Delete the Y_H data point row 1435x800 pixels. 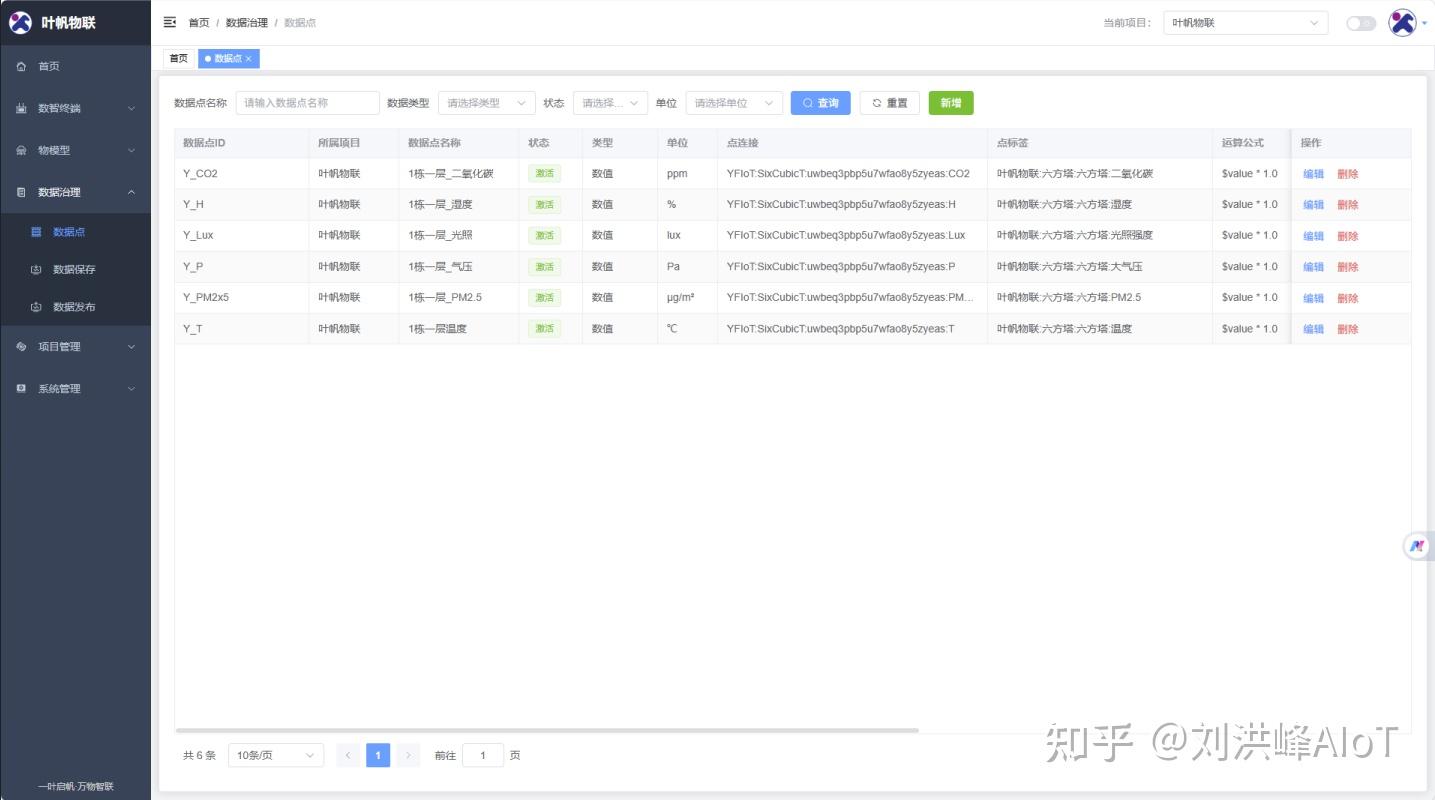tap(1348, 205)
